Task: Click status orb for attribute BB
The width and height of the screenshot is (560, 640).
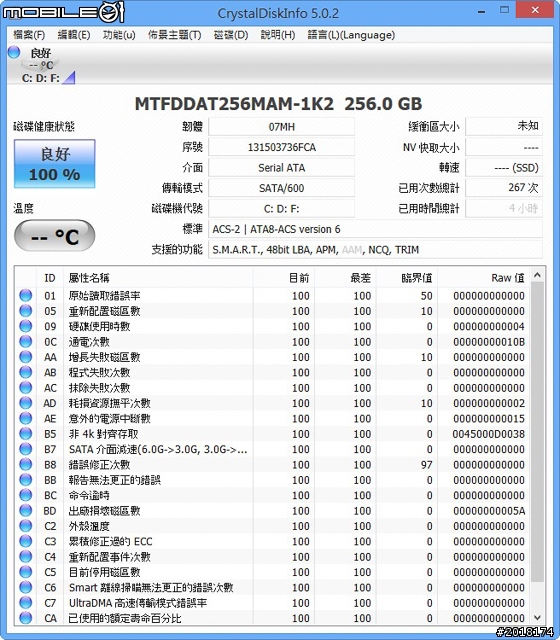Action: tap(26, 480)
